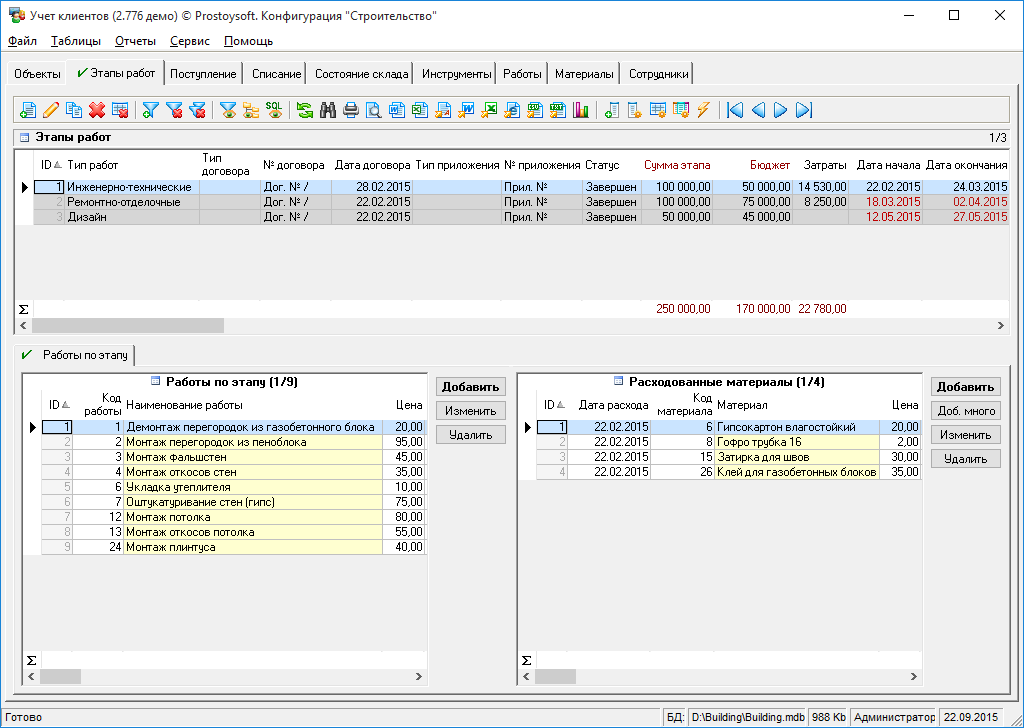Export table to TXT icon

pyautogui.click(x=557, y=110)
